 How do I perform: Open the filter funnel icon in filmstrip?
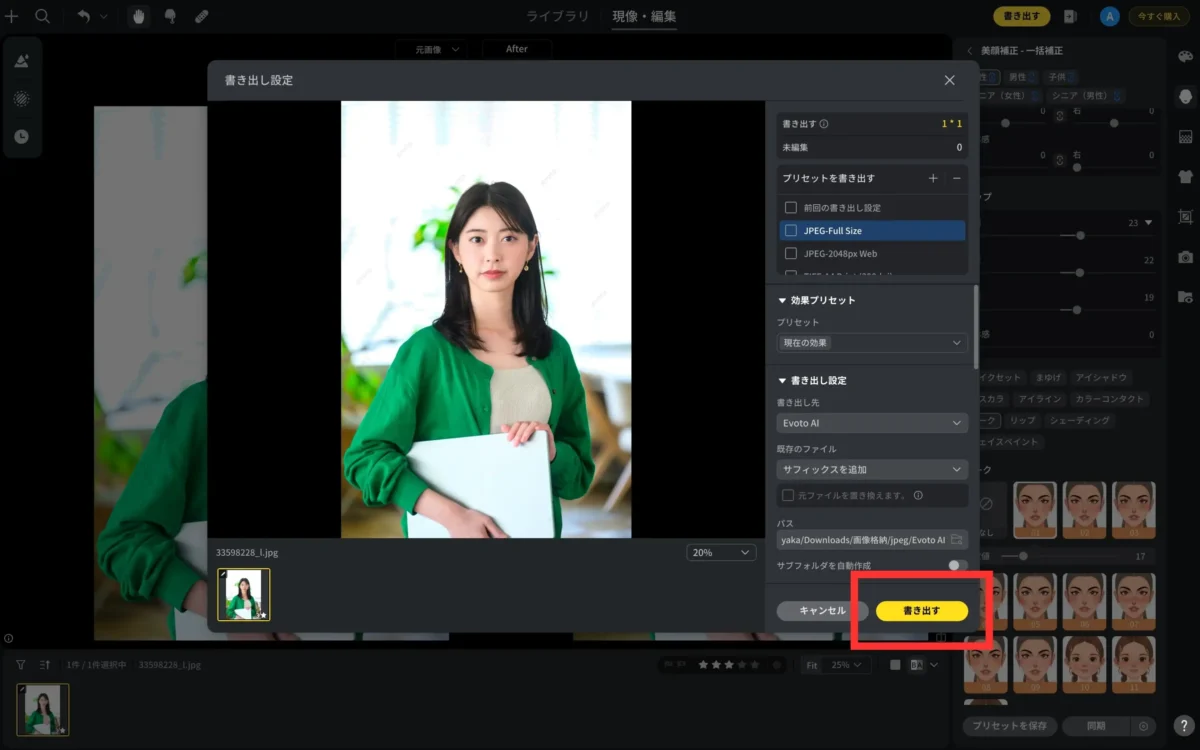point(21,664)
